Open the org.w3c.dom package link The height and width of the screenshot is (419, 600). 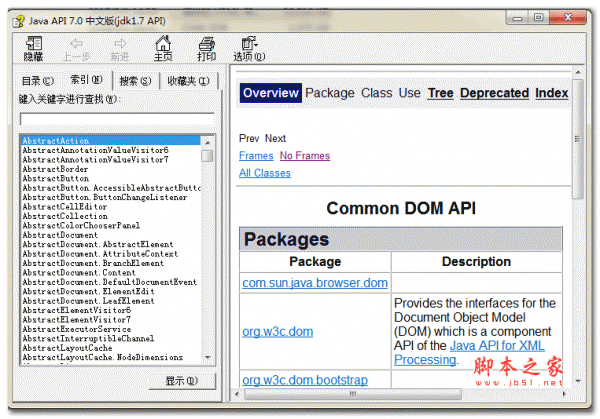coord(277,331)
